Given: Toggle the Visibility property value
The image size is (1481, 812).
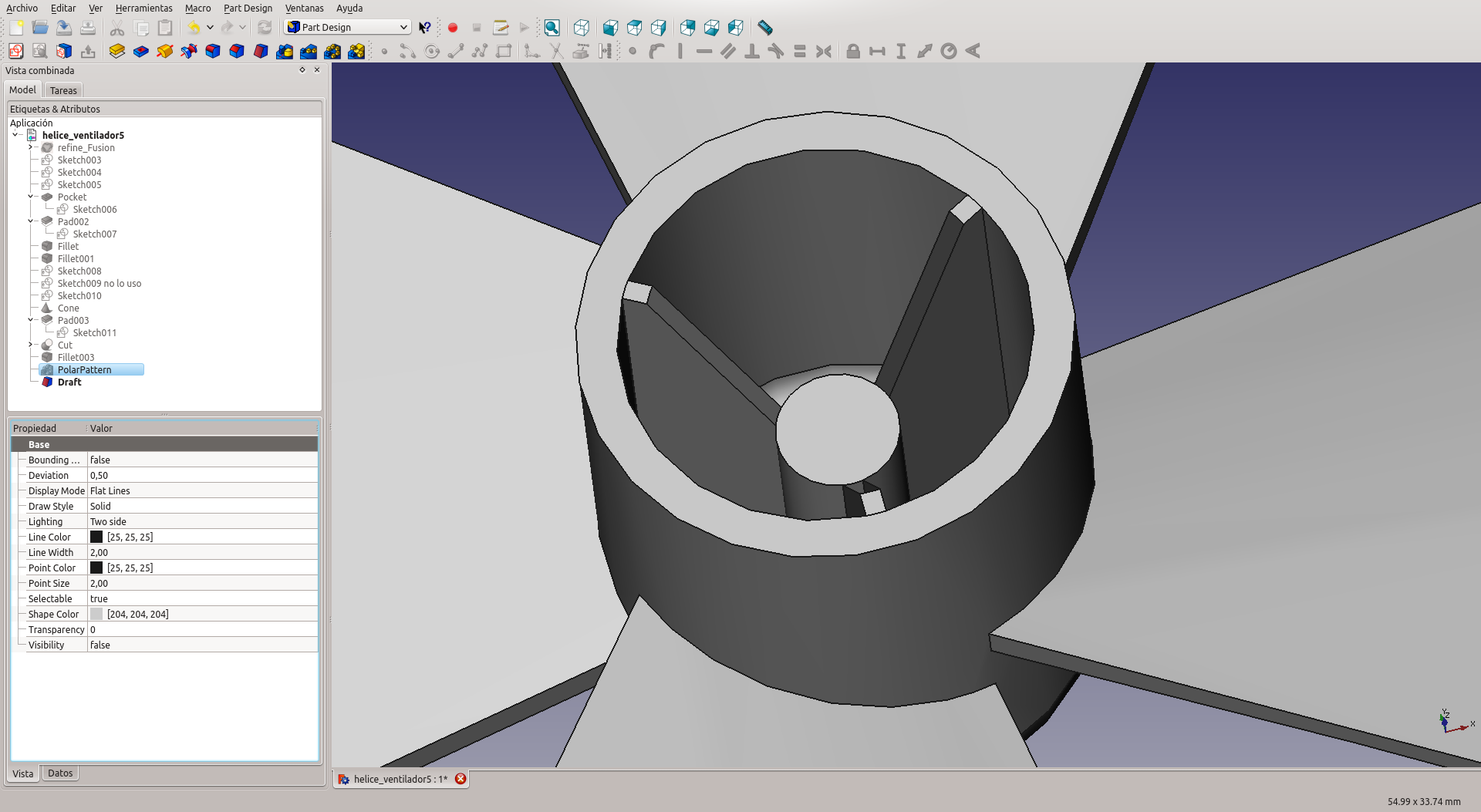Looking at the screenshot, I should (x=202, y=645).
